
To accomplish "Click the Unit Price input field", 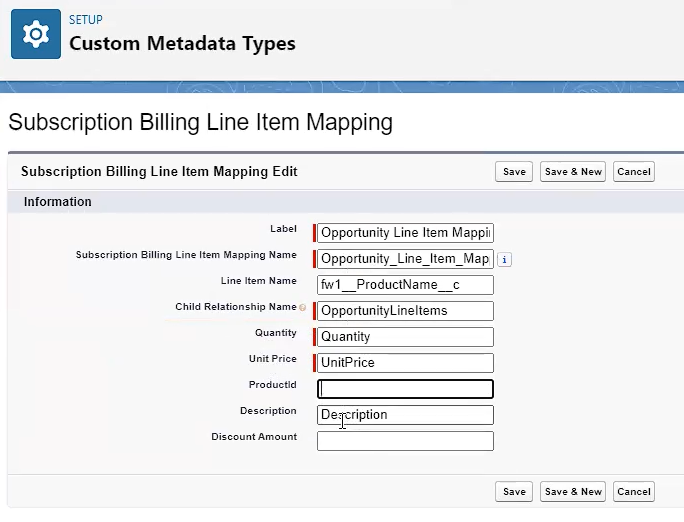I will point(405,363).
